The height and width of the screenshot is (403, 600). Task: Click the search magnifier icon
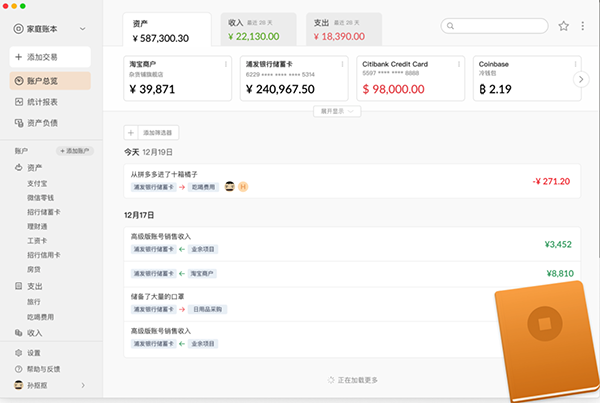[450, 26]
